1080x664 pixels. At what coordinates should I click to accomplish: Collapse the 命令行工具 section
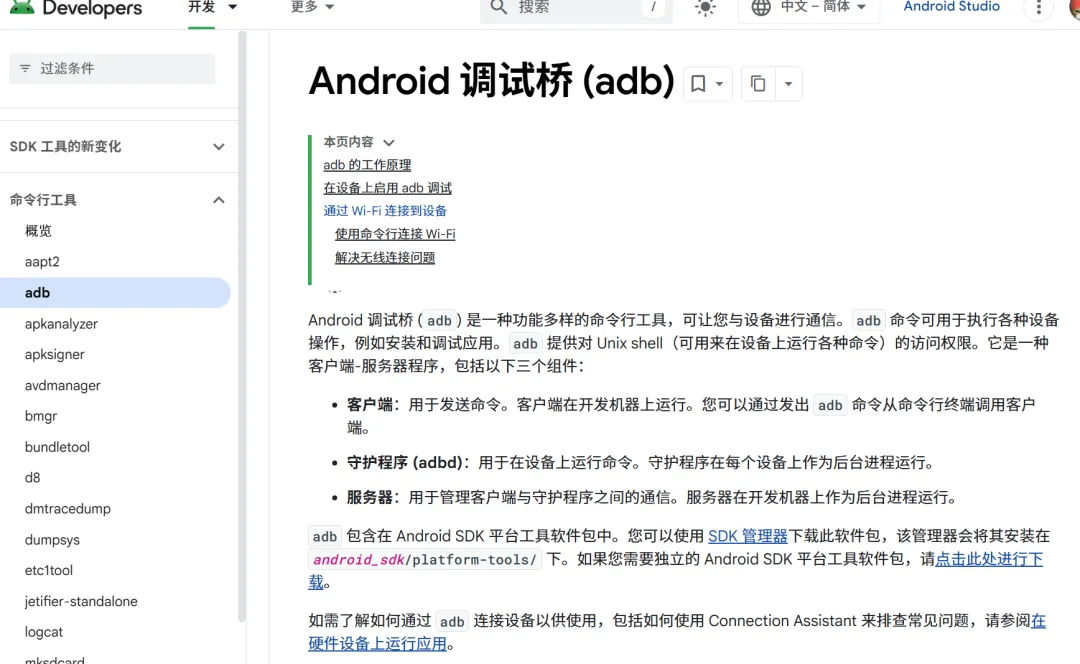218,200
